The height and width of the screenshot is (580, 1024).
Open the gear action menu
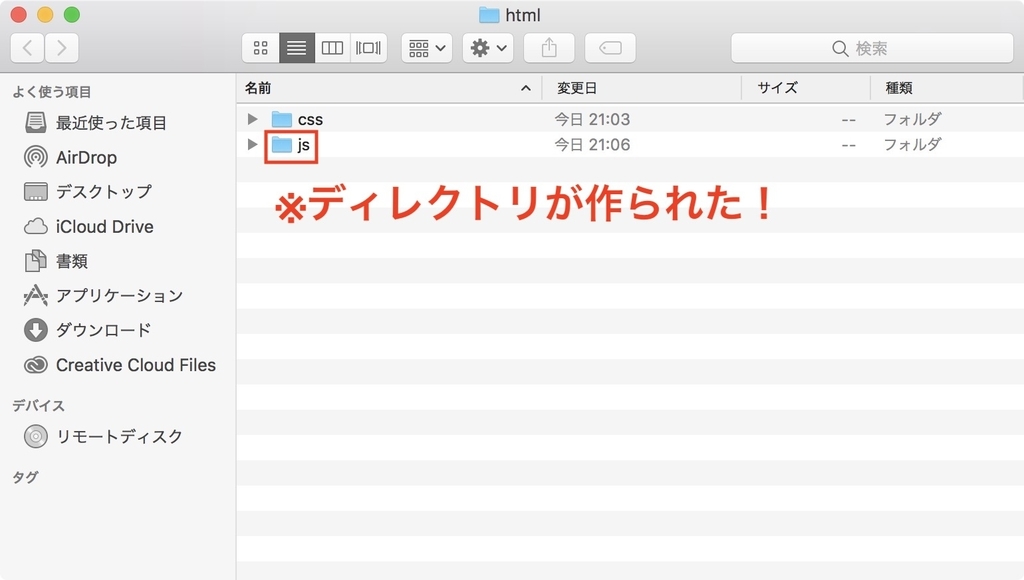point(488,48)
